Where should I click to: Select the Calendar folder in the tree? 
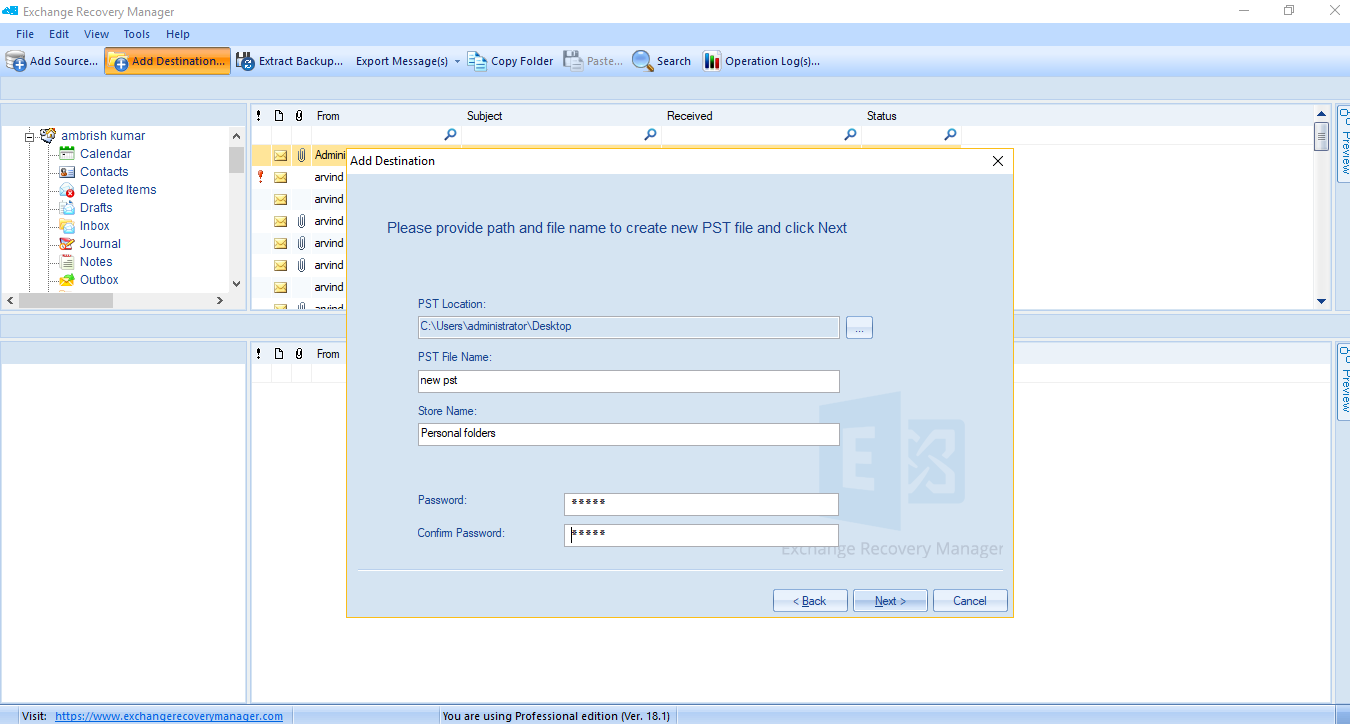[105, 154]
